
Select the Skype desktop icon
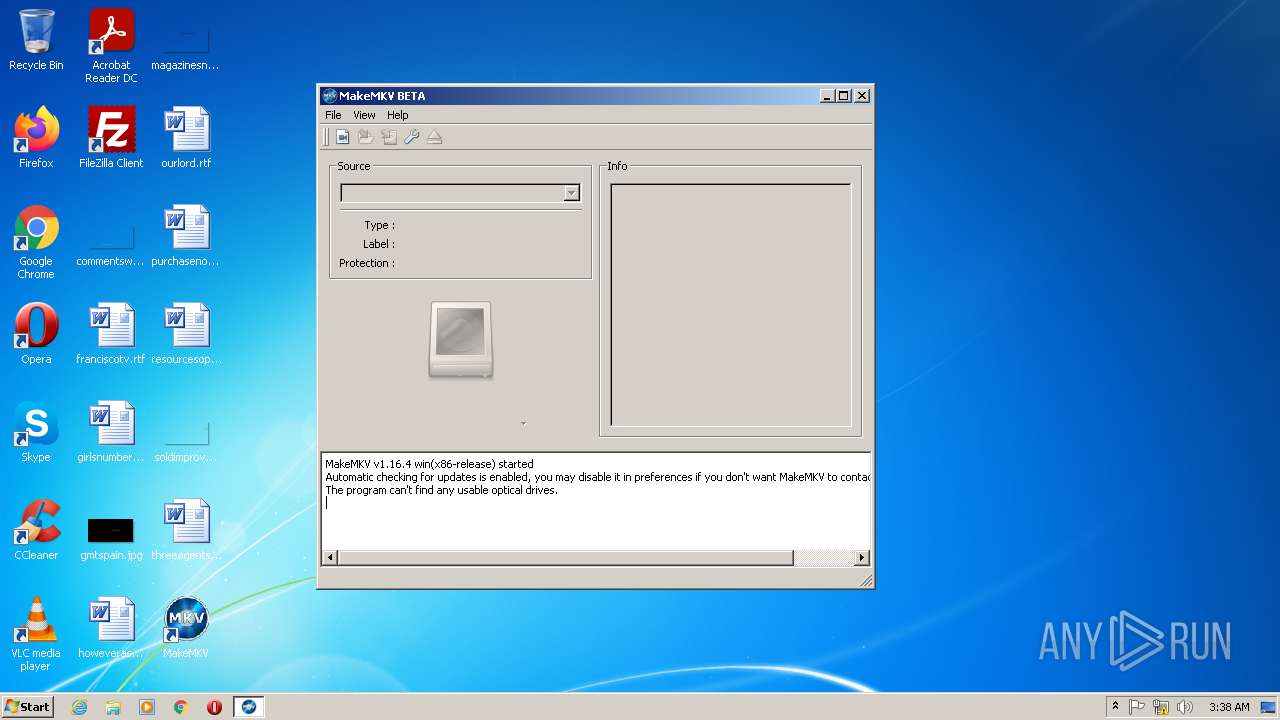[36, 432]
